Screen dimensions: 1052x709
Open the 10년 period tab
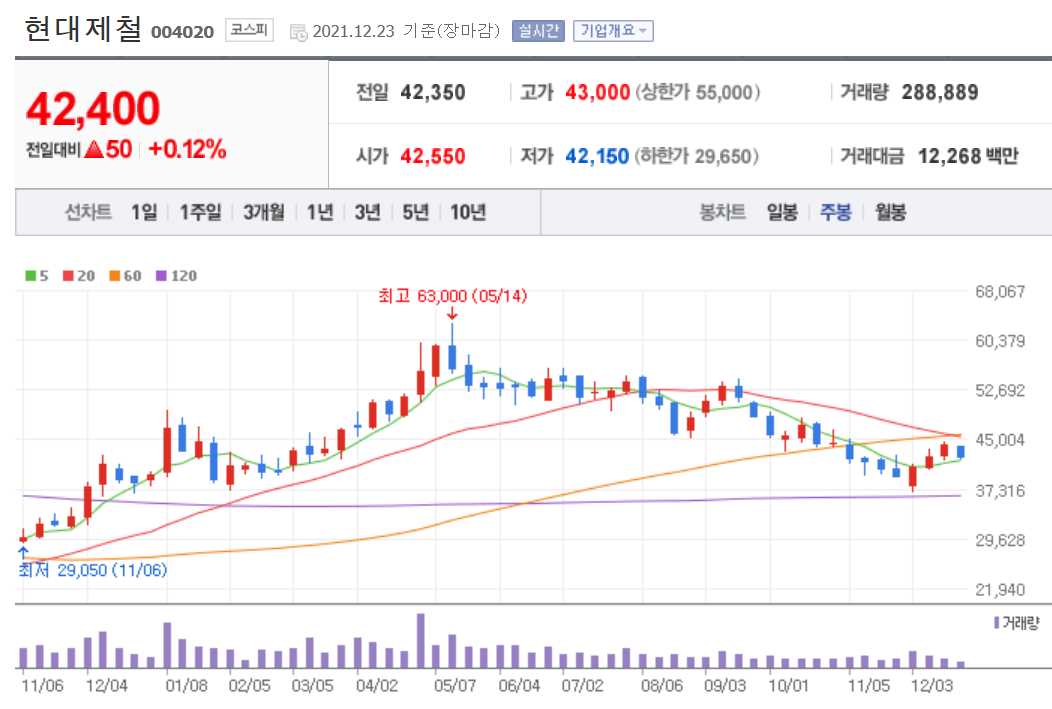pyautogui.click(x=462, y=212)
